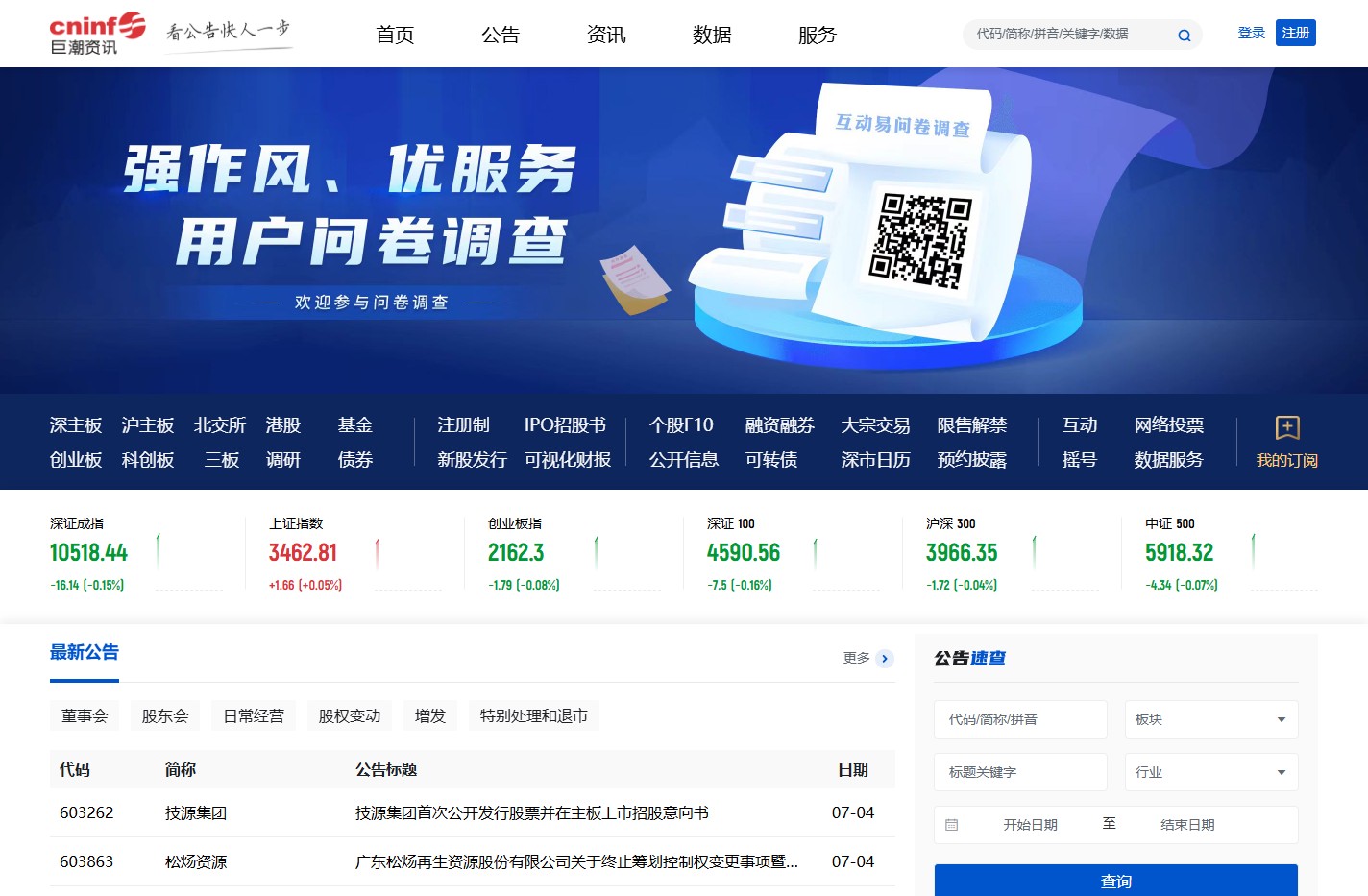
Task: Open 松炀资源 announcement title
Action: [x=576, y=862]
